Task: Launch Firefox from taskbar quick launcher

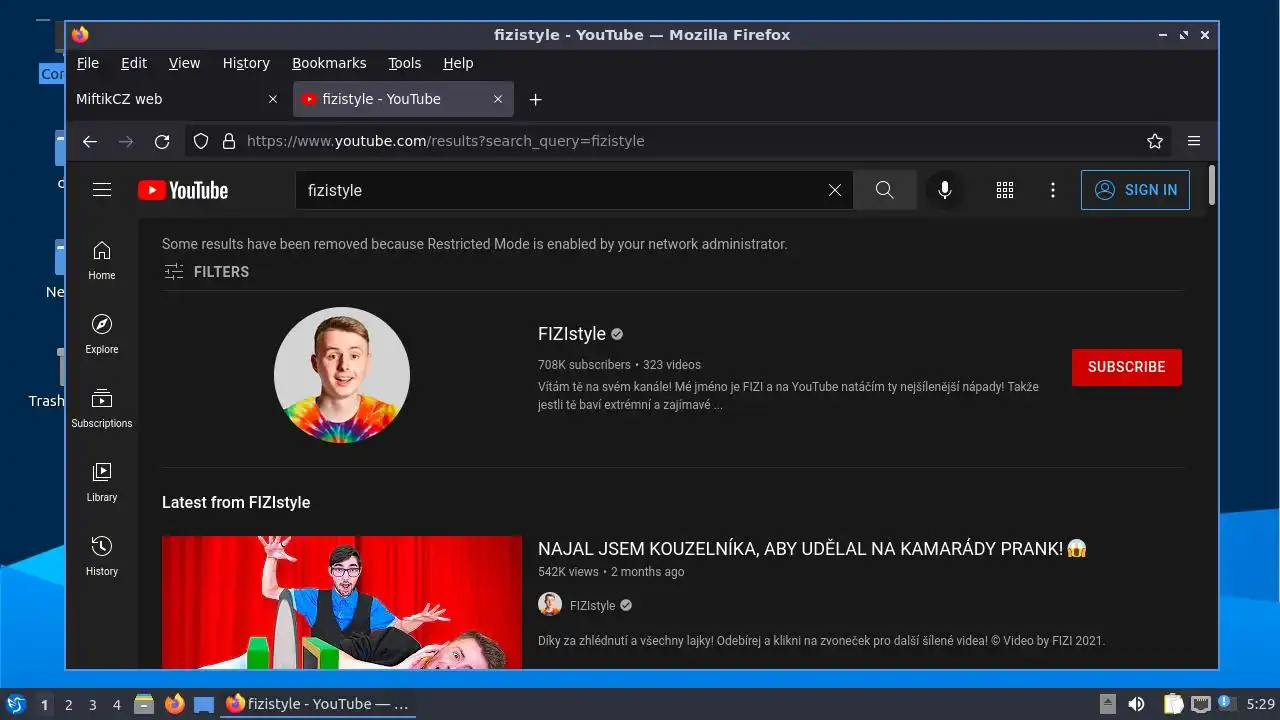Action: click(x=174, y=704)
